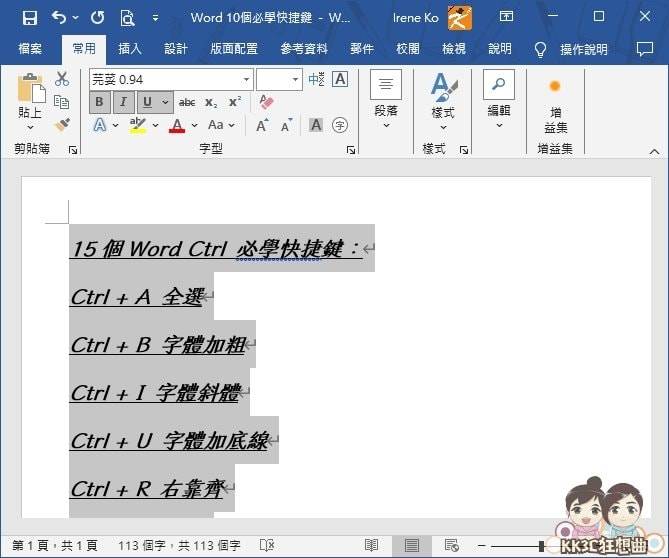The width and height of the screenshot is (669, 558).
Task: Open the comments pane speech bubble icon
Action: [x=645, y=49]
